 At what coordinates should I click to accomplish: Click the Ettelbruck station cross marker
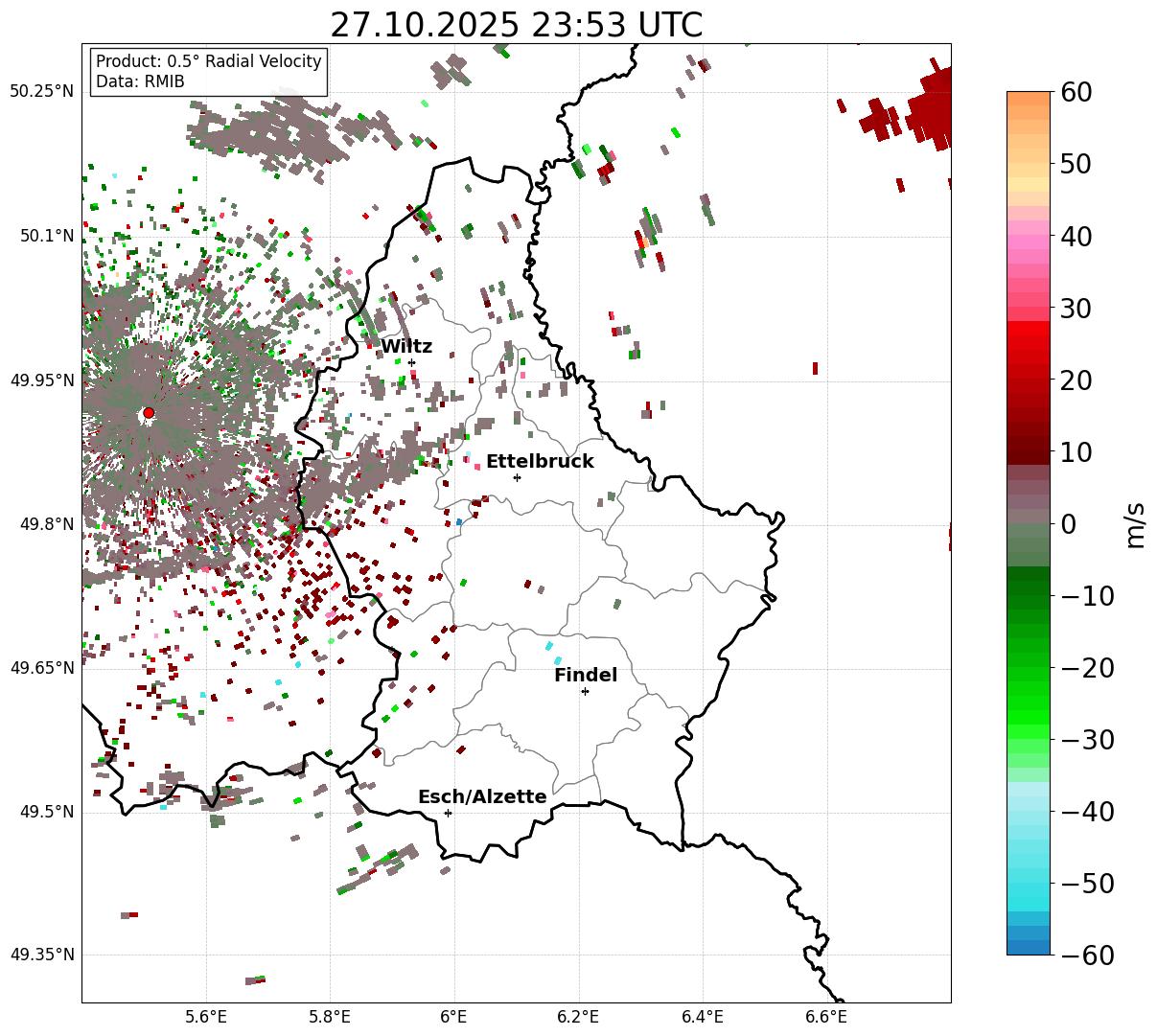(x=517, y=477)
